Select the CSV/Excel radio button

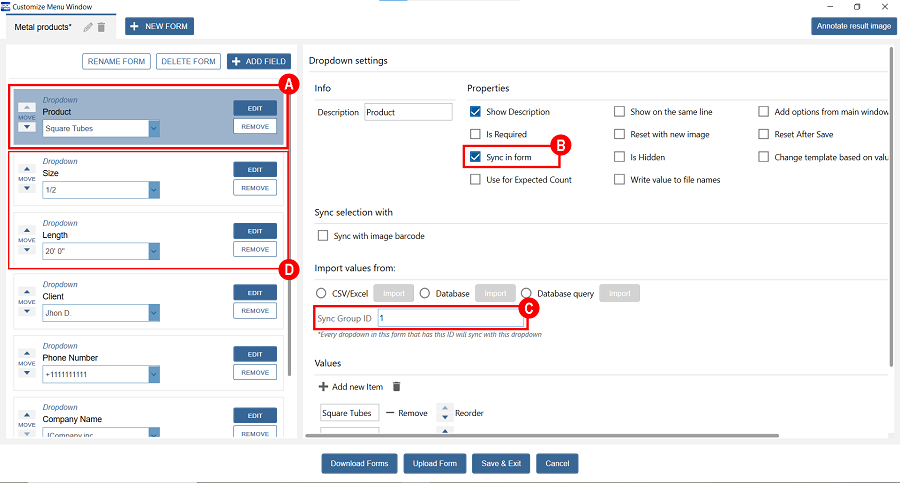[322, 293]
